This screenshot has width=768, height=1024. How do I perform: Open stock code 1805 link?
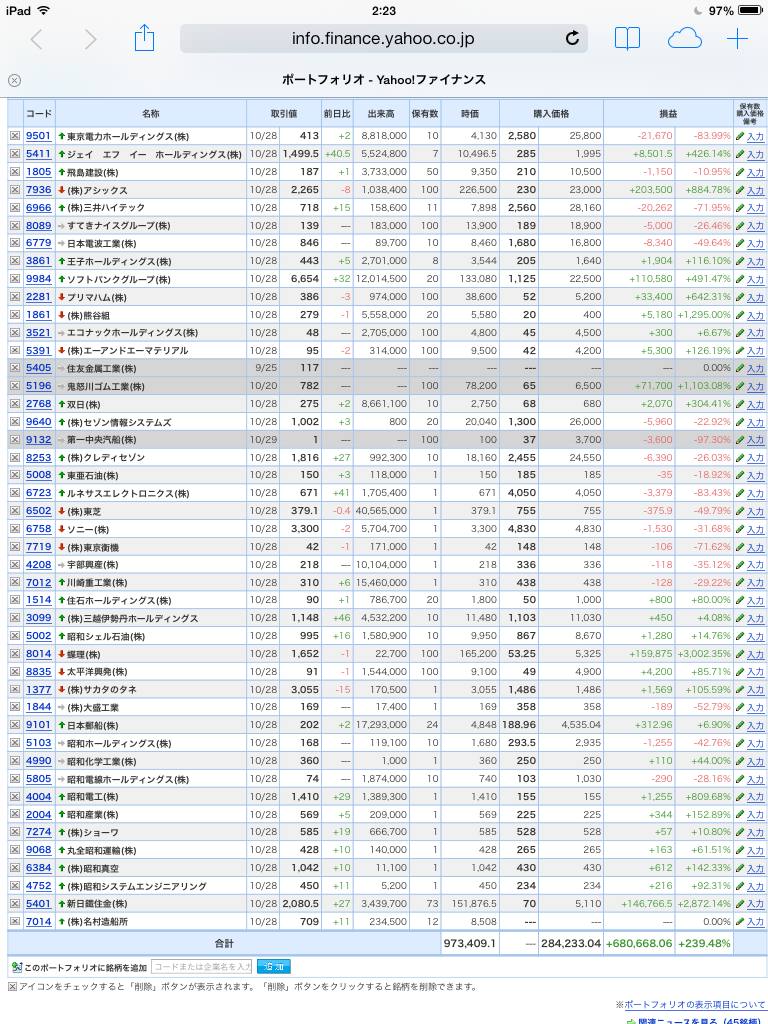39,172
